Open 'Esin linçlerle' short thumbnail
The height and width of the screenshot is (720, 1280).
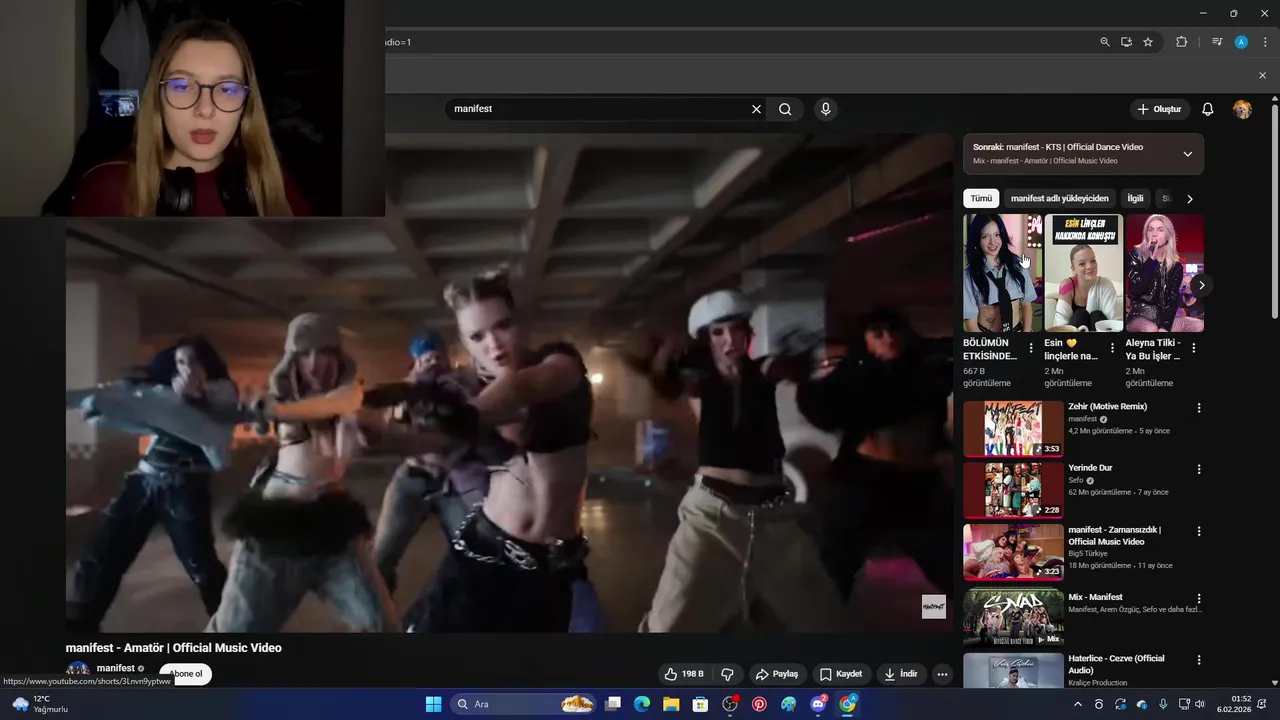1083,273
